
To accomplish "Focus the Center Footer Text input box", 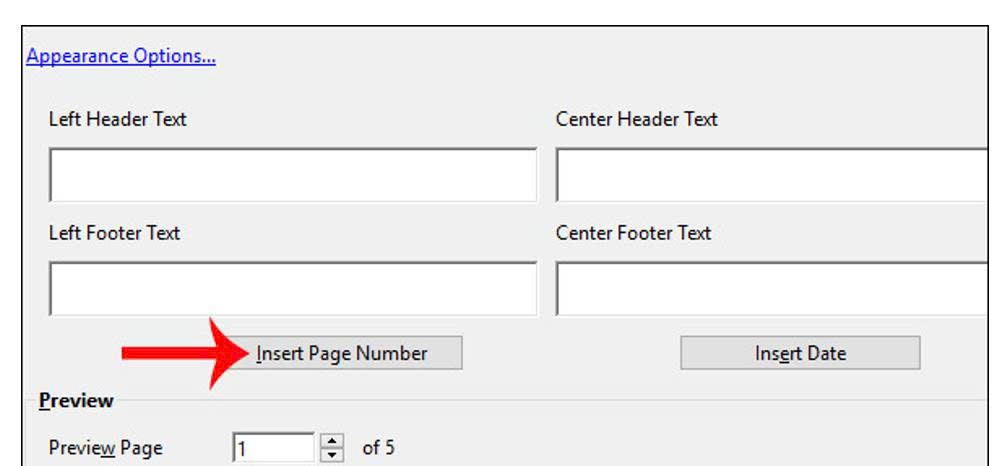I will coord(772,289).
